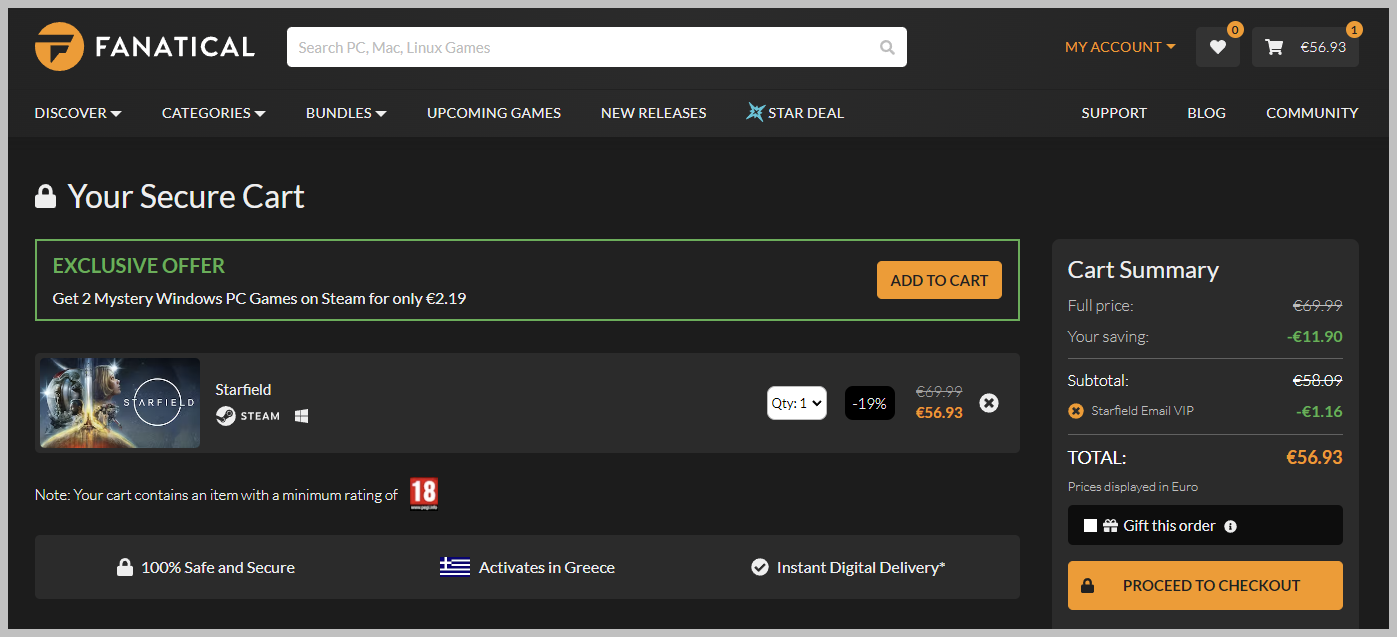
Task: Click the Prices displayed in Euro note
Action: [1133, 487]
